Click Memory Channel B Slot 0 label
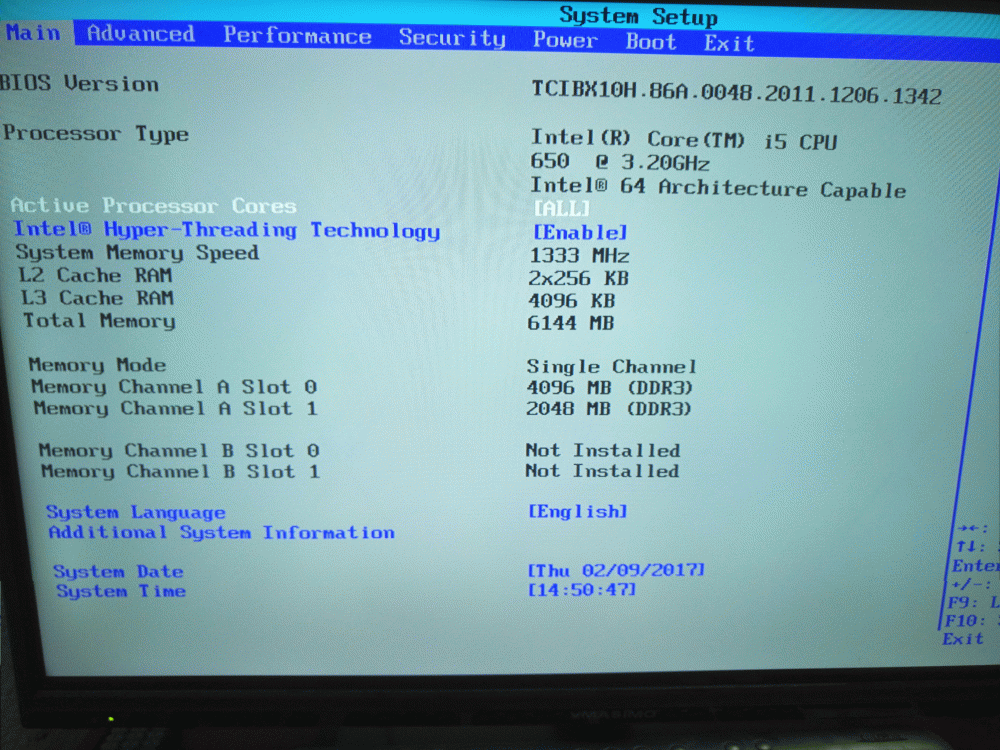This screenshot has height=750, width=1000. 179,450
